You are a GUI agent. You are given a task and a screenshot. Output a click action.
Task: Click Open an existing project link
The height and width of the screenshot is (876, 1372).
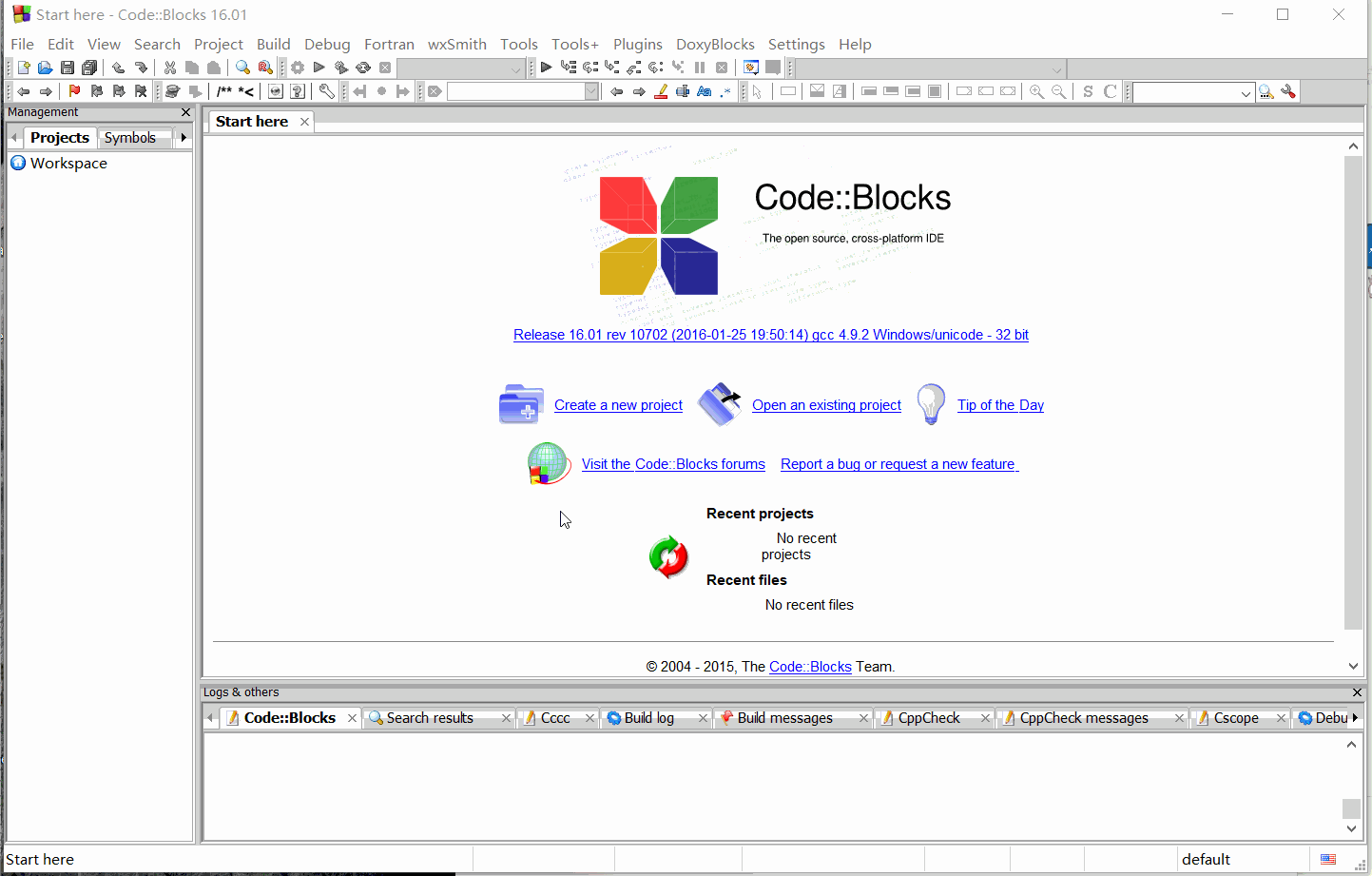coord(826,405)
